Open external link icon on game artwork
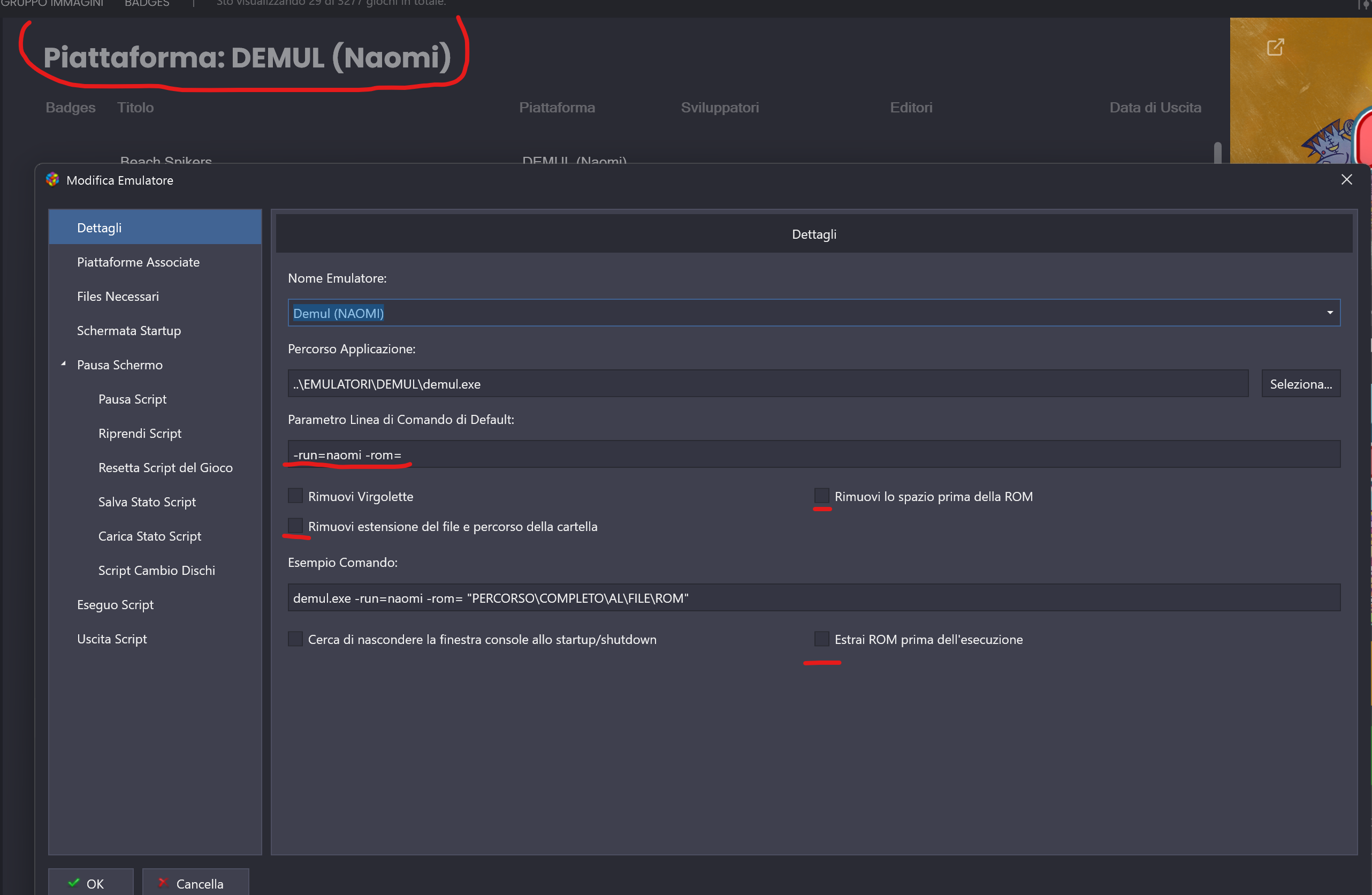 pos(1275,47)
